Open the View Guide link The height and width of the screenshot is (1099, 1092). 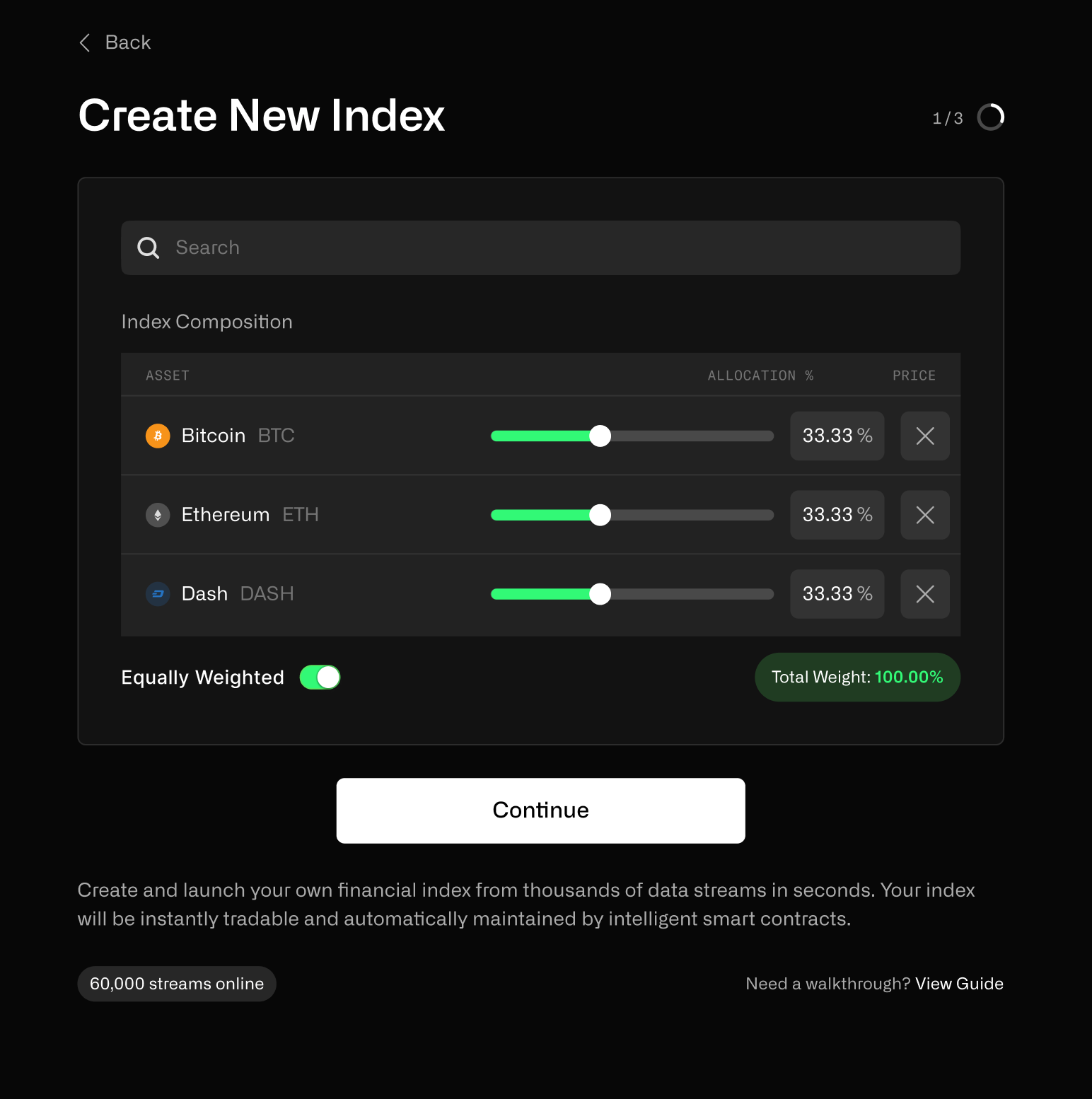959,984
